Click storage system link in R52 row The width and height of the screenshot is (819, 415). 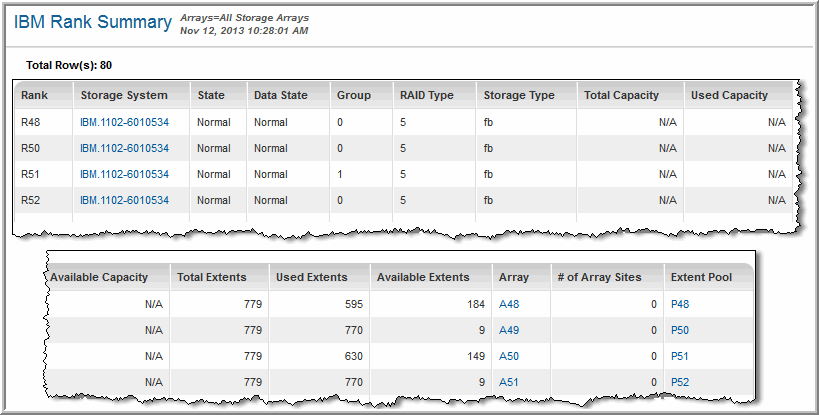[x=124, y=200]
